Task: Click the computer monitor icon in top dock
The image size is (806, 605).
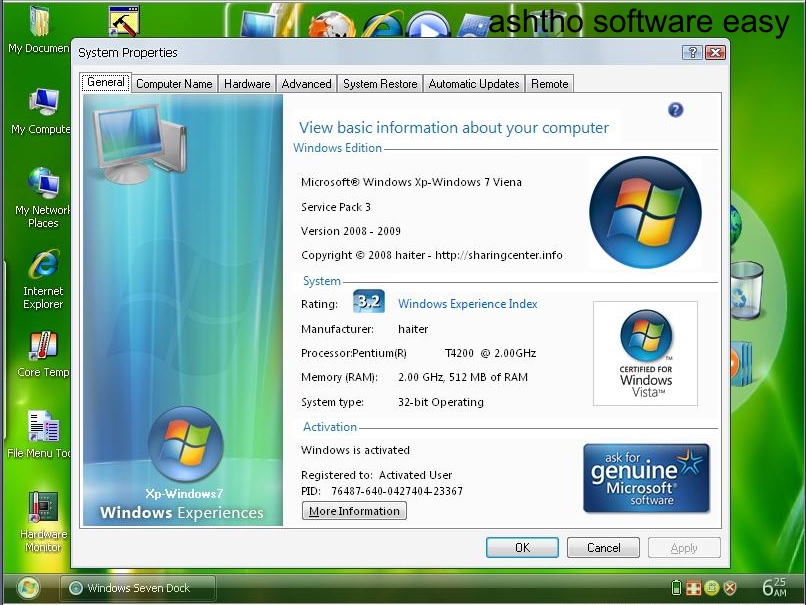Action: [259, 23]
